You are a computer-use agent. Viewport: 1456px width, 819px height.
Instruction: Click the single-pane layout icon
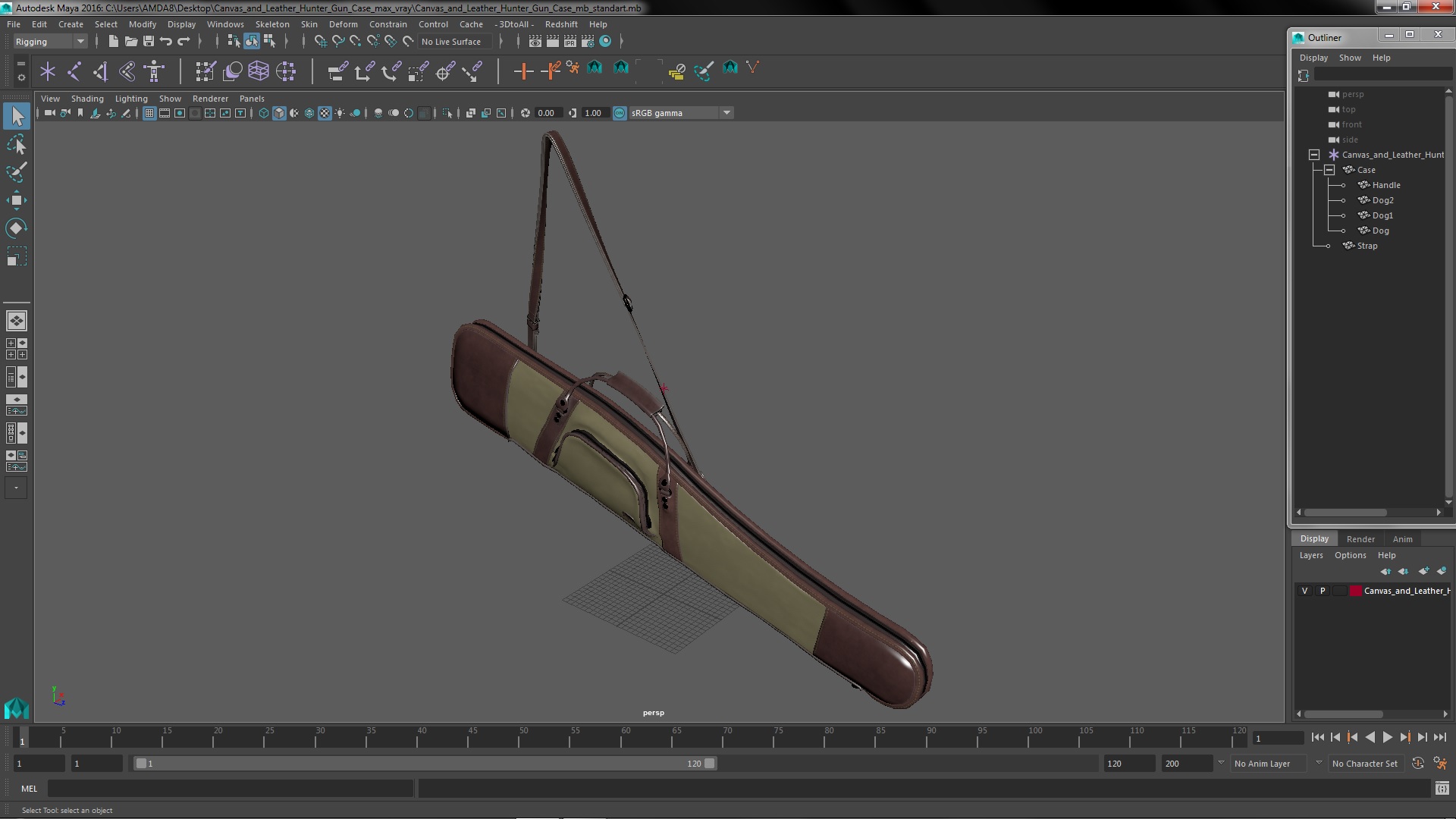(17, 321)
